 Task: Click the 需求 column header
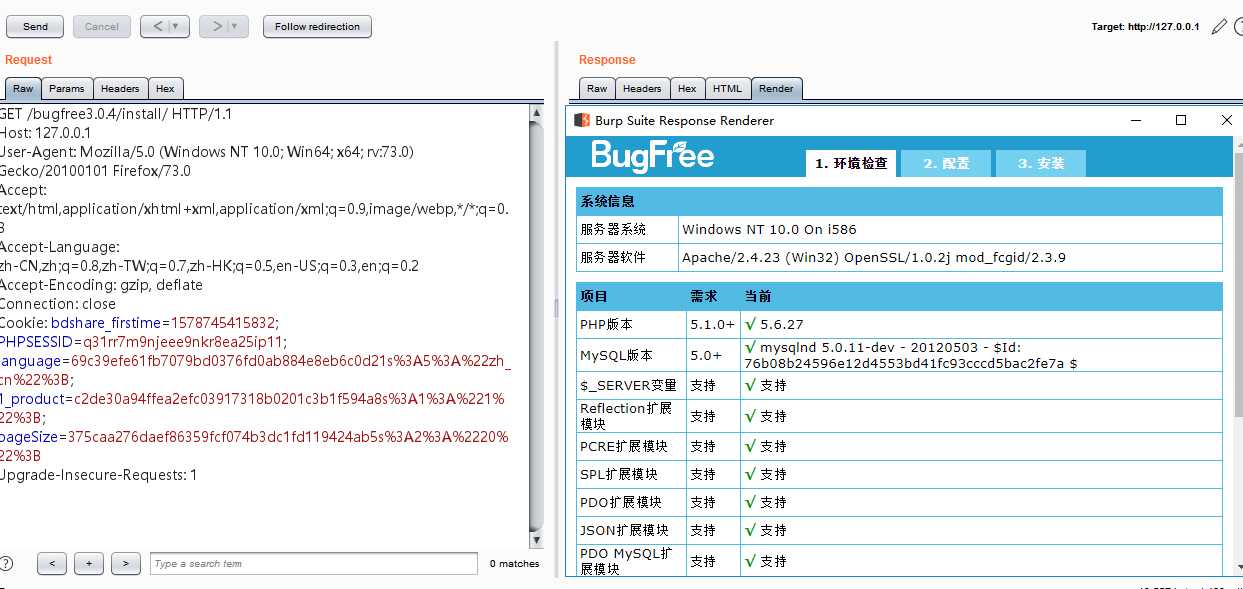click(703, 297)
